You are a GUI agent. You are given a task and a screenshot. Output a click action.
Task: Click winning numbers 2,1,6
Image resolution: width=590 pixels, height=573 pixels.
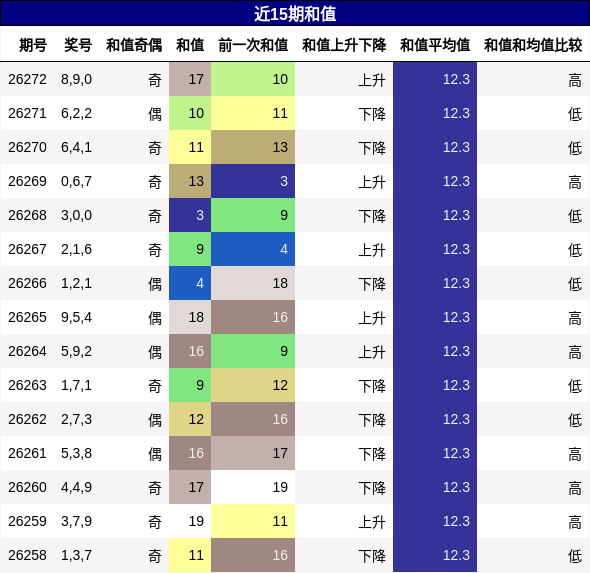point(76,249)
